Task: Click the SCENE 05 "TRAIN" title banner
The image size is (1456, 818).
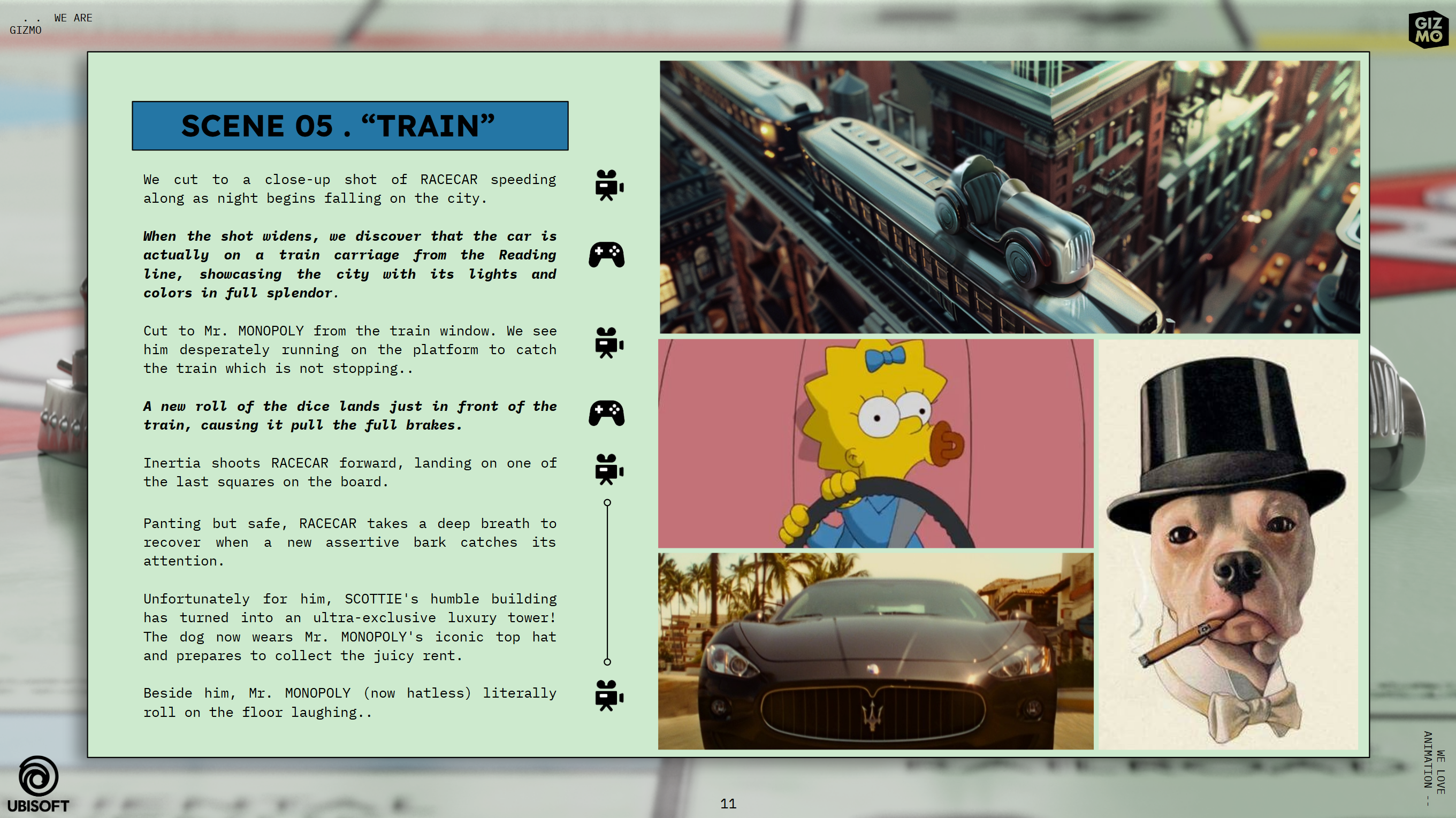Action: 350,126
